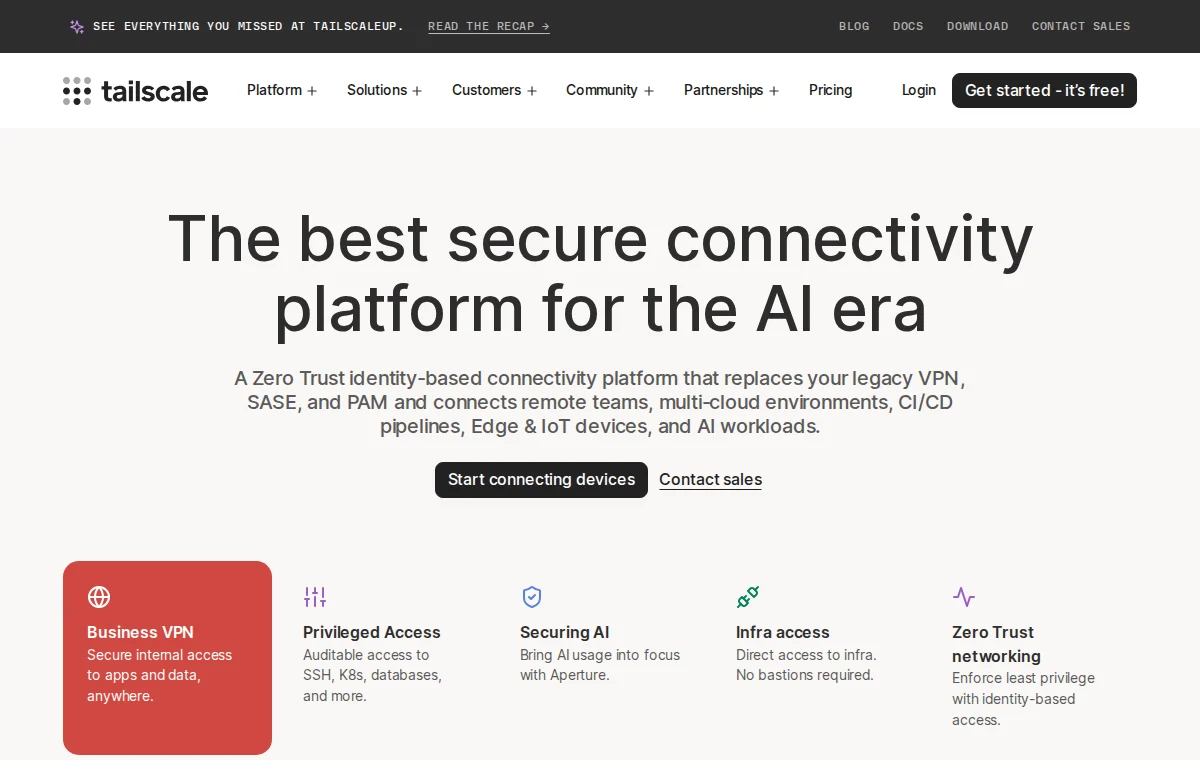Viewport: 1200px width, 760px height.
Task: Click the green plug icon above Infra access
Action: point(748,597)
